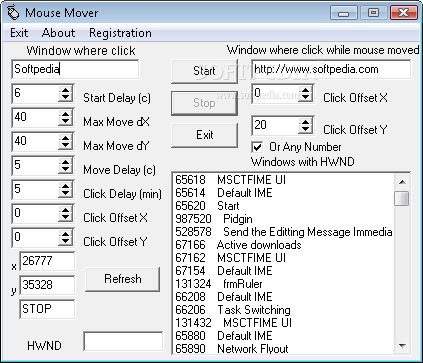Select list row 67162 MSCTFIME UI

click(283, 258)
